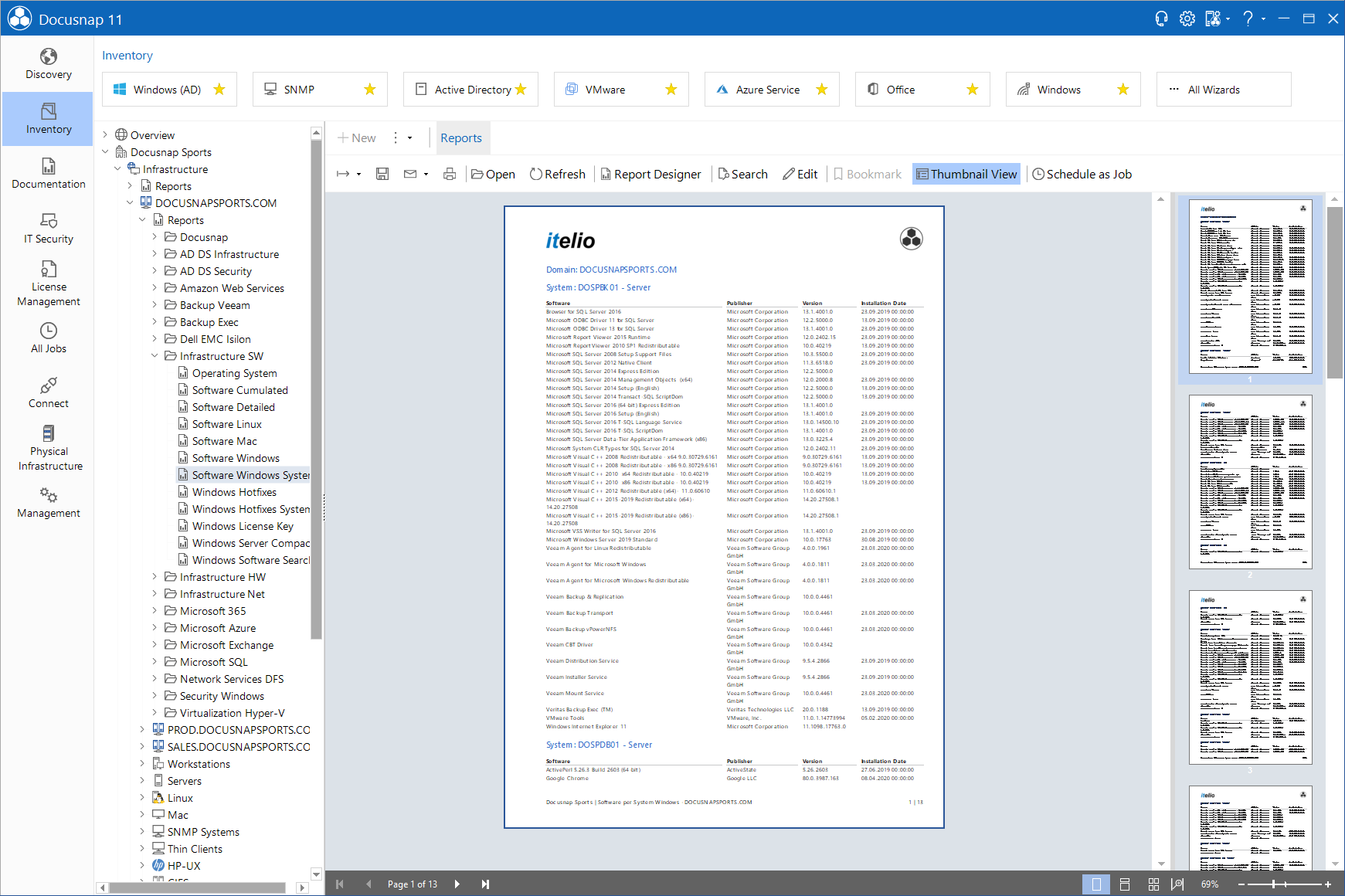
Task: Open the Connect section
Action: click(48, 393)
